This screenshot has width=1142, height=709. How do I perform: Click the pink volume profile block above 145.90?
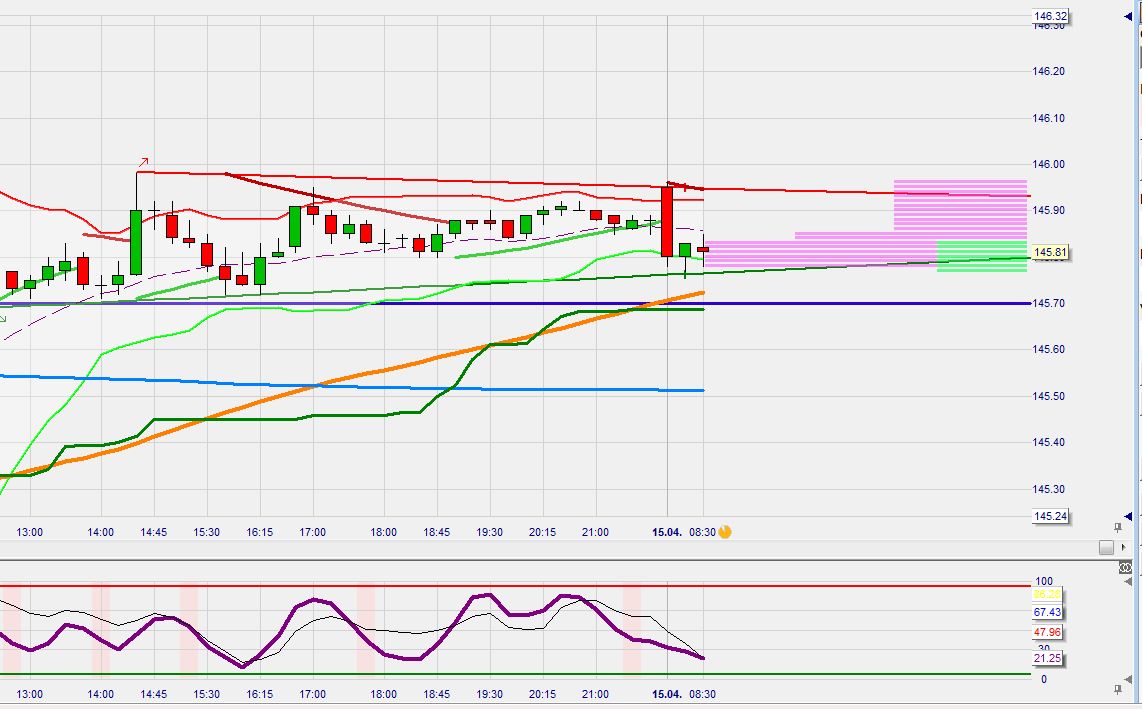960,205
